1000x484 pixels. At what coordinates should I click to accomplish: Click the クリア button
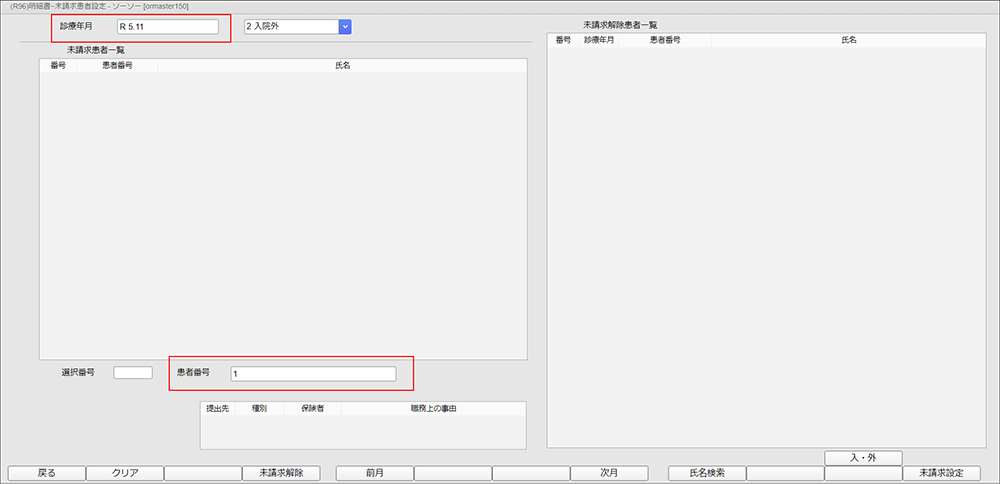[125, 473]
